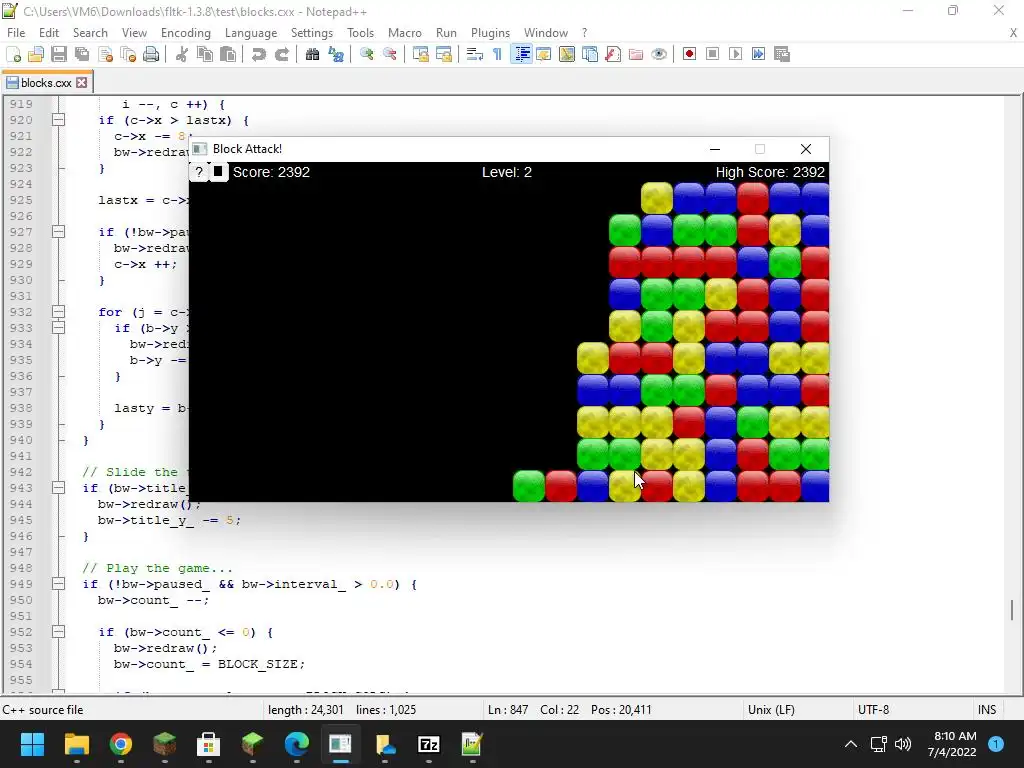Click the Unix (LF) status bar entry
This screenshot has width=1024, height=768.
click(x=771, y=710)
